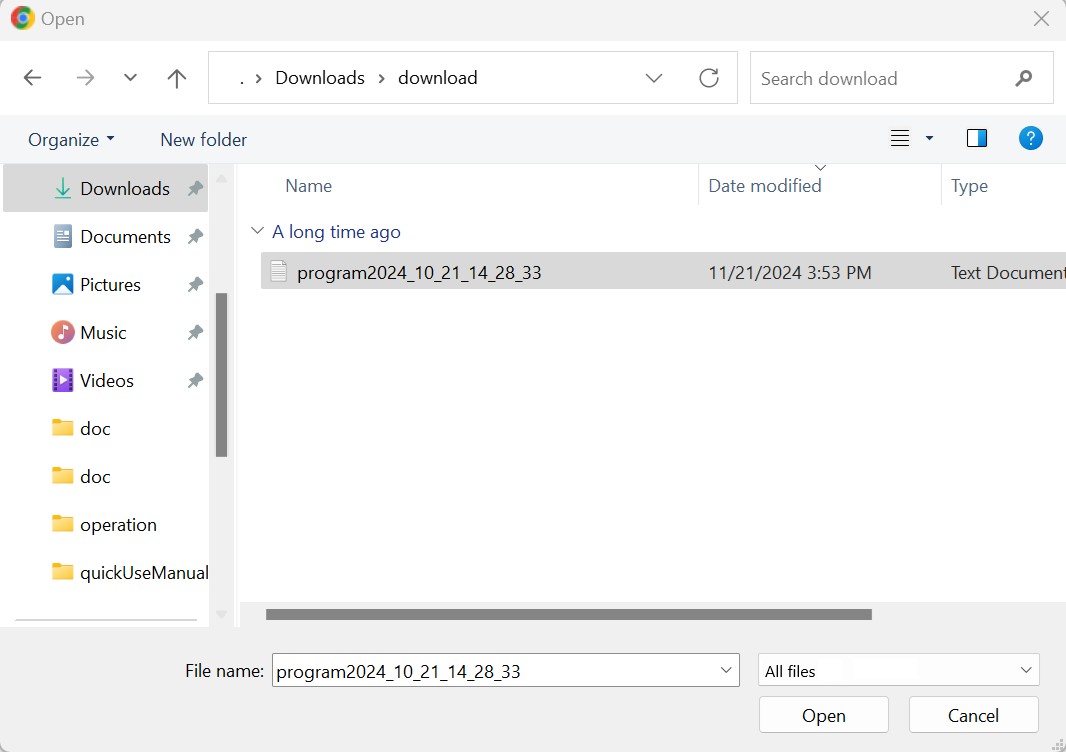The width and height of the screenshot is (1066, 752).
Task: Click the download breadcrumb segment
Action: point(438,78)
